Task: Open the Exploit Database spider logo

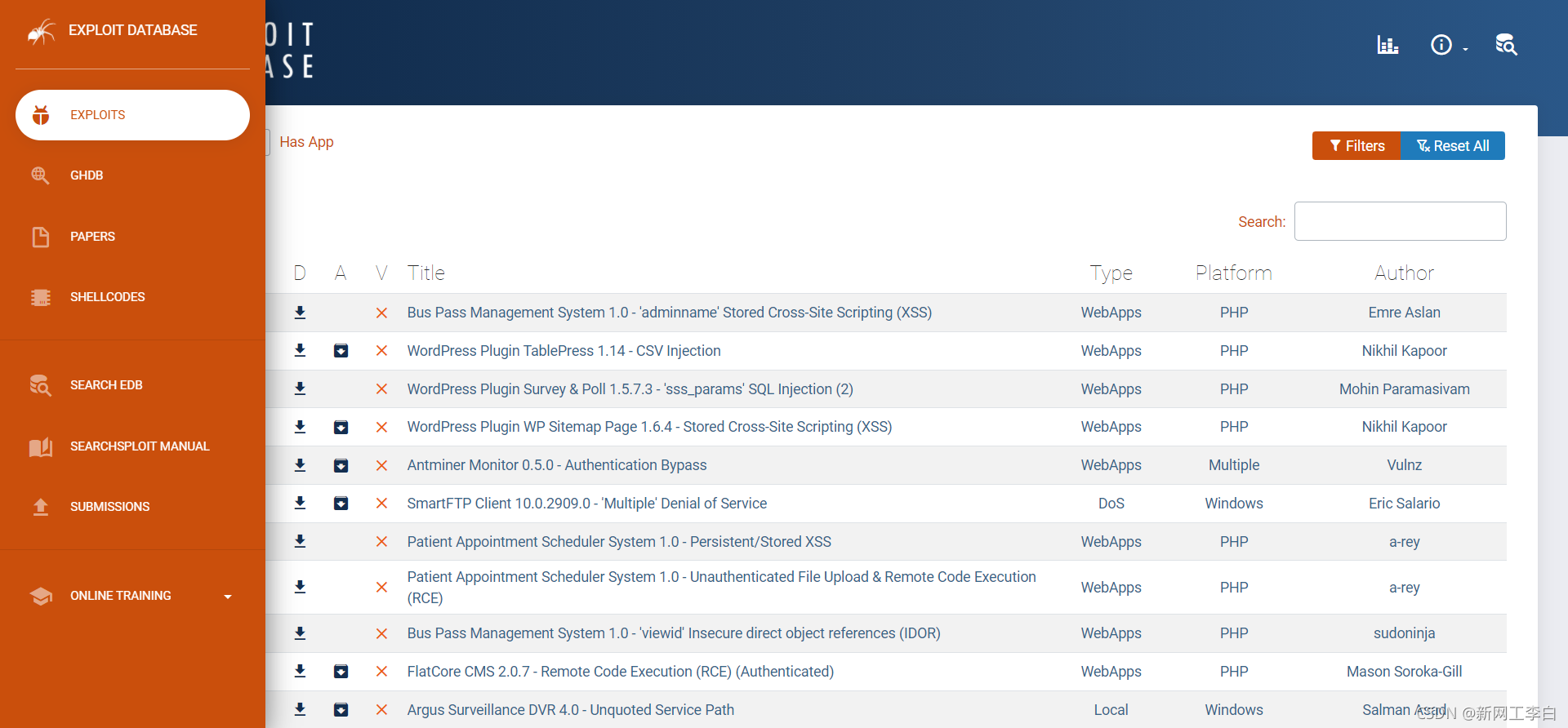Action: 41,32
